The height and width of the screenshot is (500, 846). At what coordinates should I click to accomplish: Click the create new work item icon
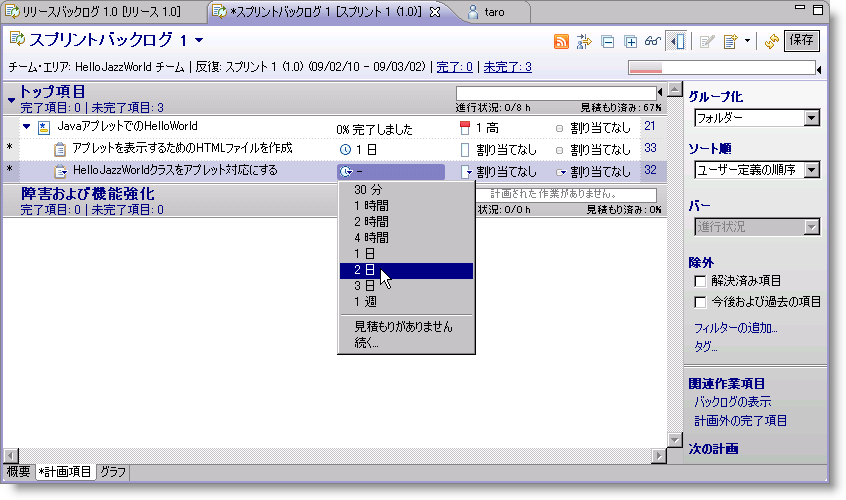coord(730,42)
